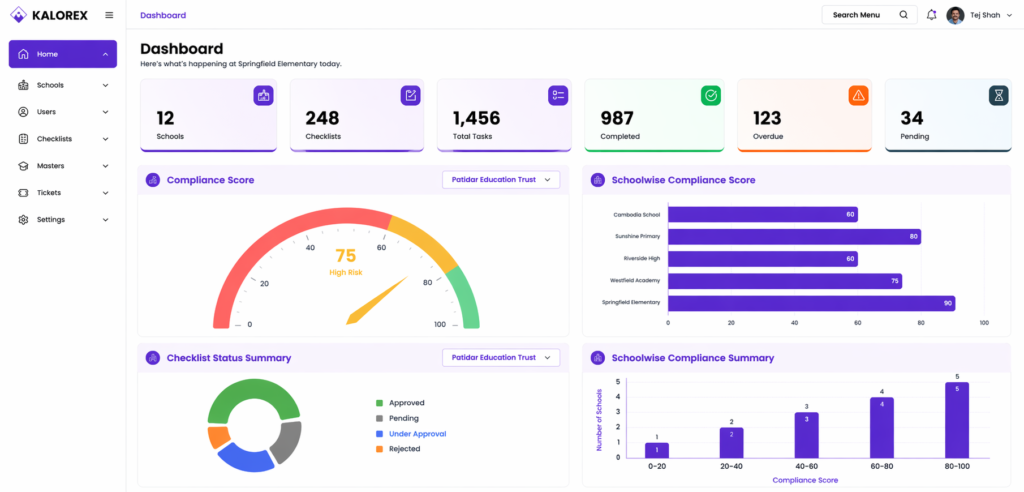Click the Schools card icon
The image size is (1024, 492).
[263, 95]
